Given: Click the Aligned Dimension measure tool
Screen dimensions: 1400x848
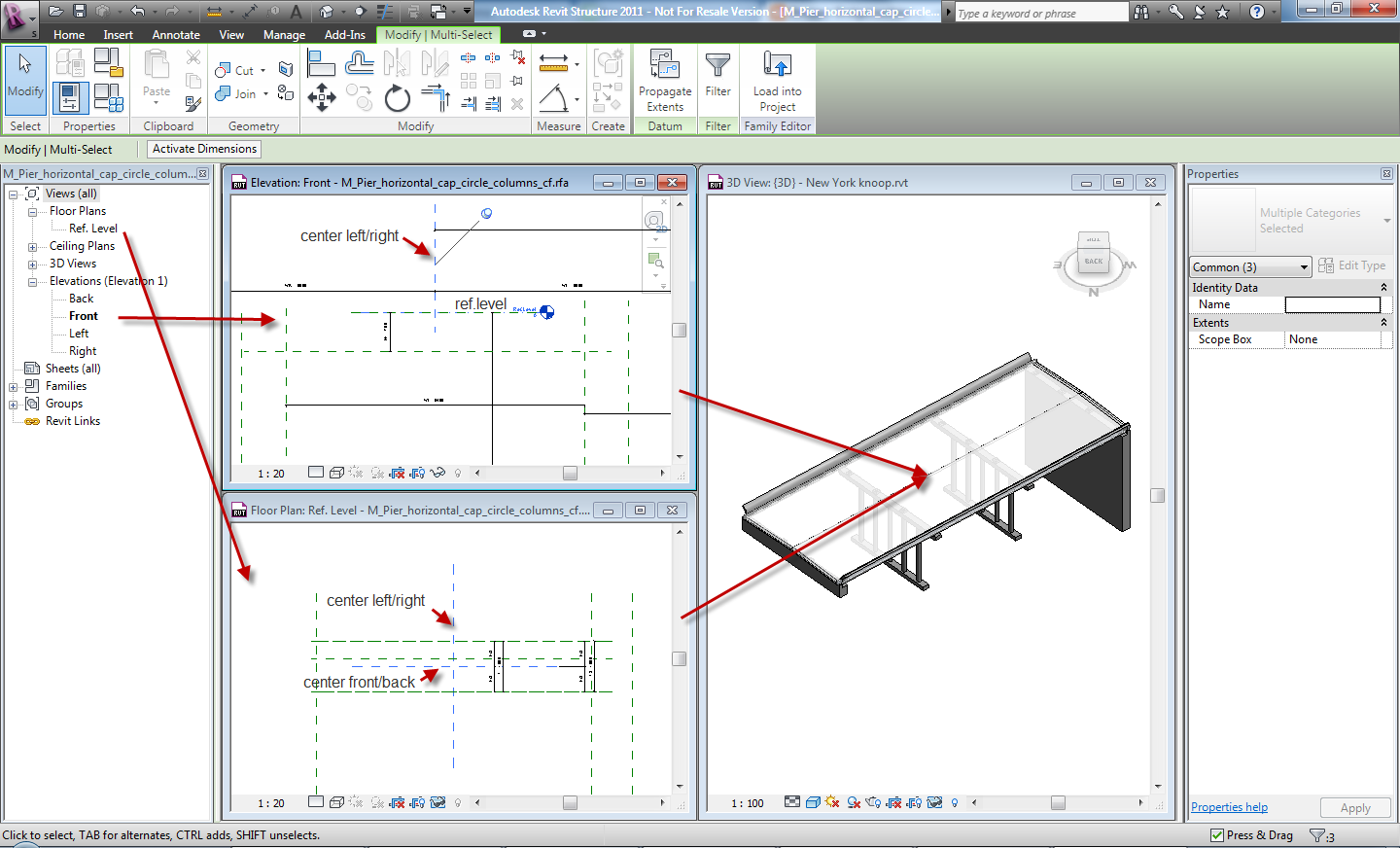Looking at the screenshot, I should (x=554, y=64).
